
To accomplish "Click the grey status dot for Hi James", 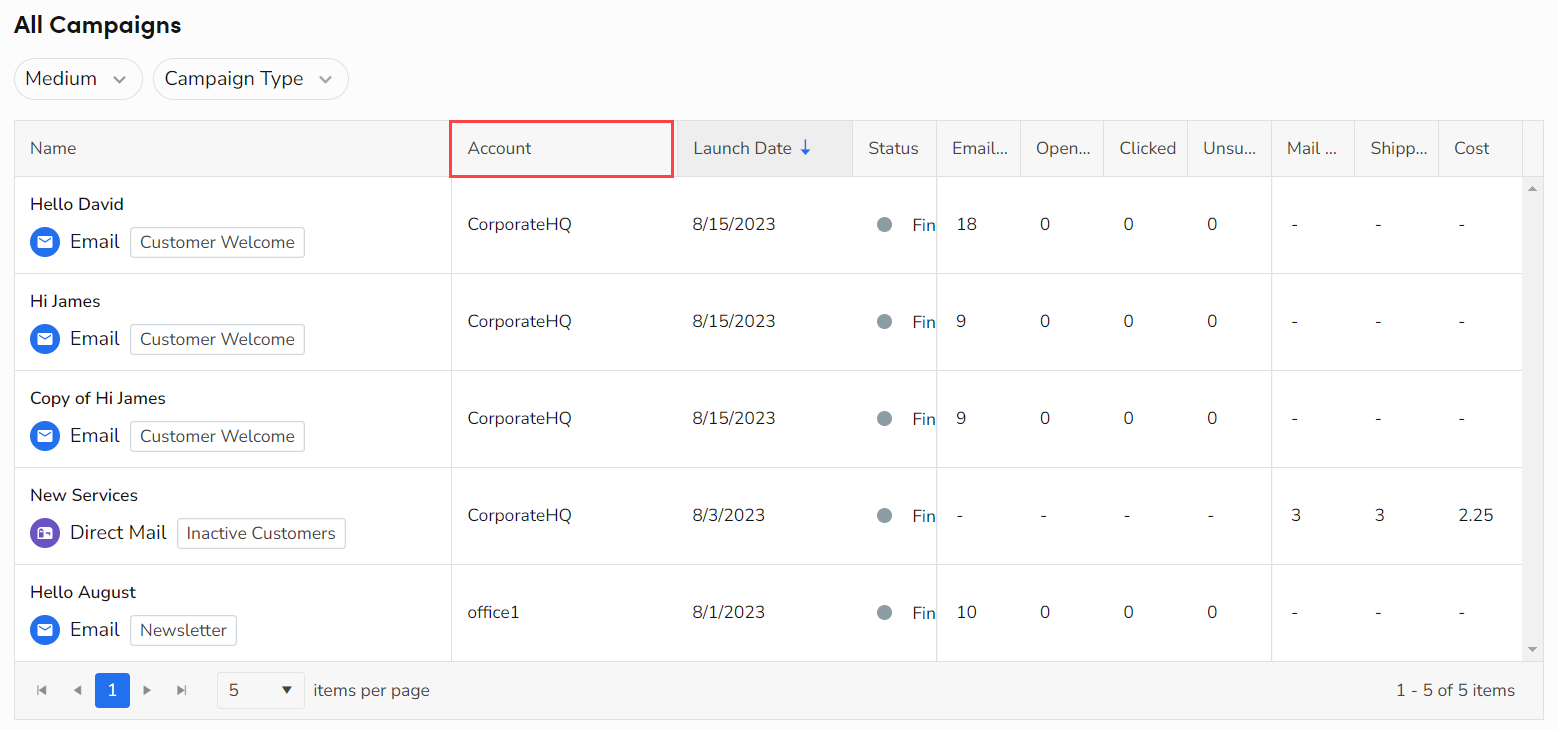I will click(884, 322).
